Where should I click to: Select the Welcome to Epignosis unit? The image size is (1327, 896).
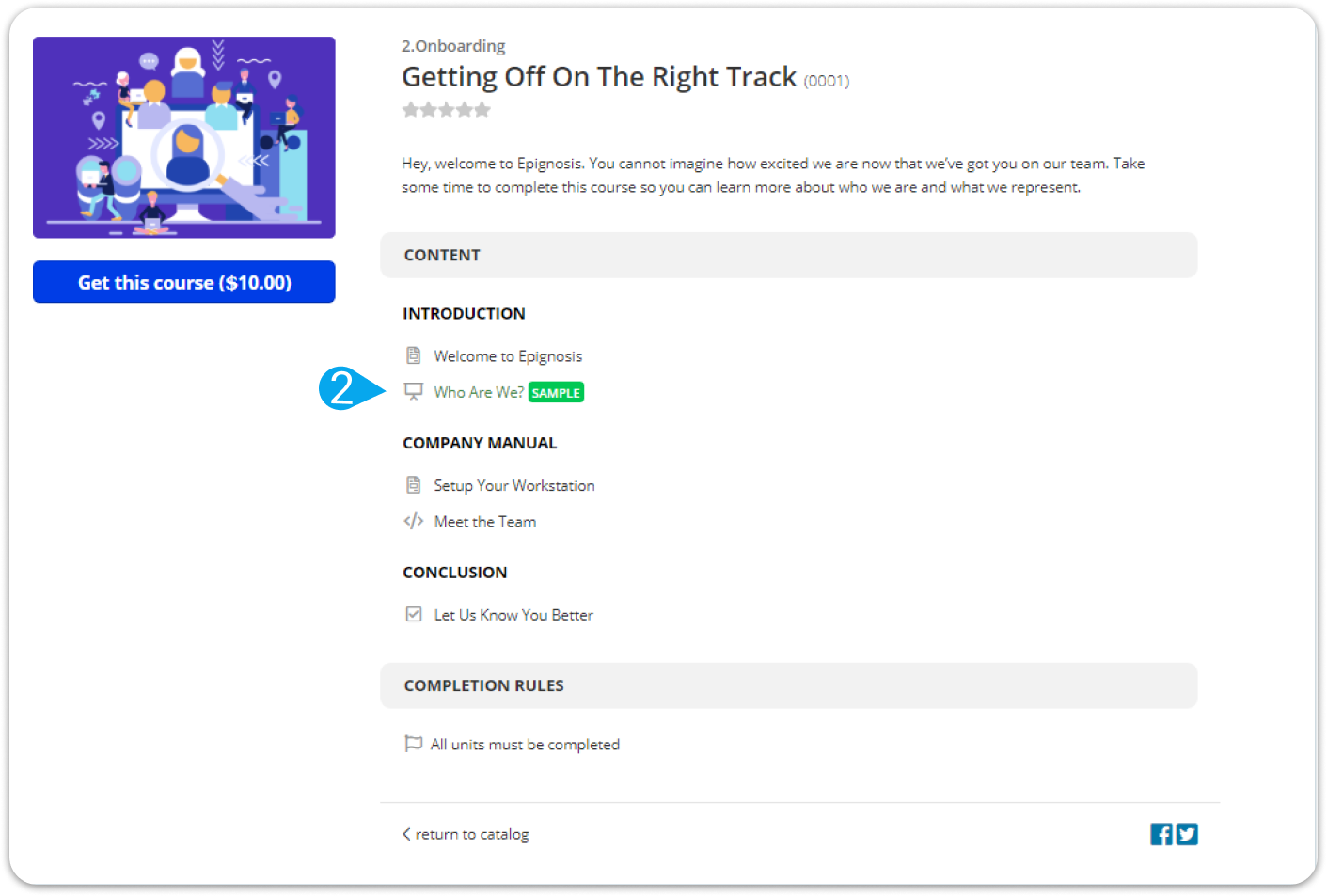coord(508,356)
